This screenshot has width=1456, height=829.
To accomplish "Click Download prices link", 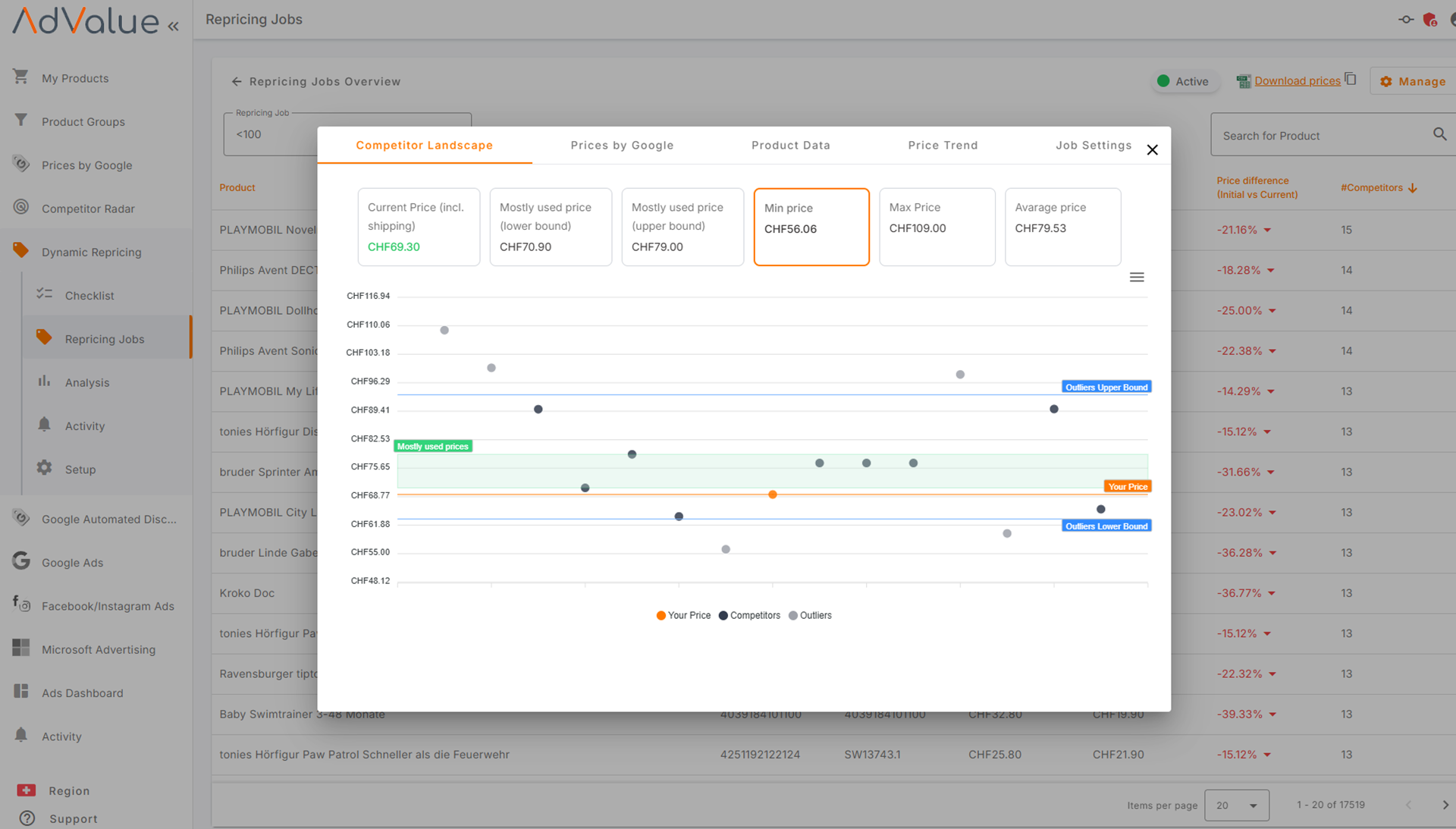I will pos(1297,81).
